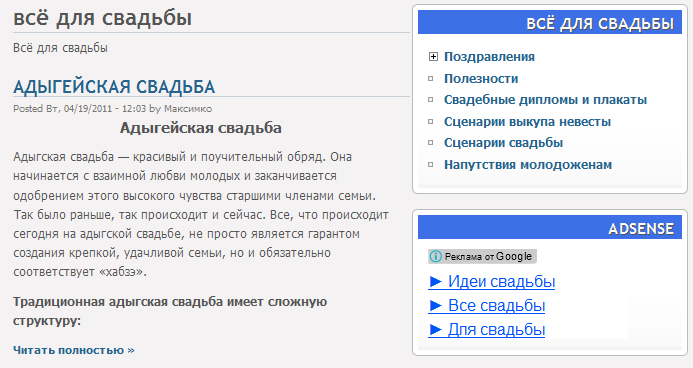
Task: Click the Реклама от Google badge
Action: (482, 256)
